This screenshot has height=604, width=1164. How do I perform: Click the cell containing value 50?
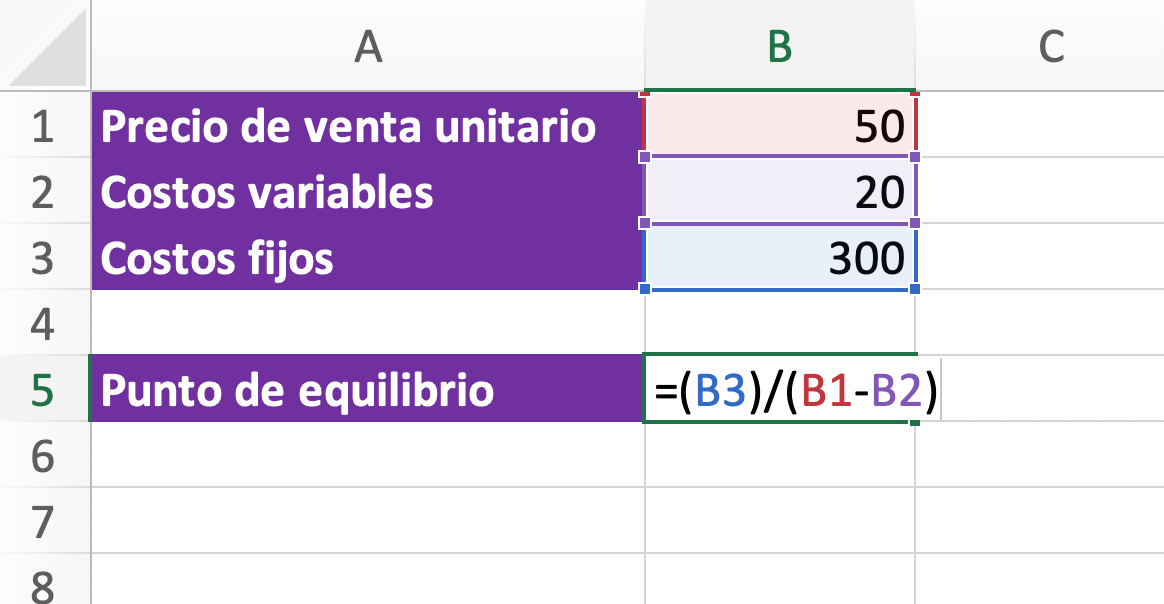(780, 127)
